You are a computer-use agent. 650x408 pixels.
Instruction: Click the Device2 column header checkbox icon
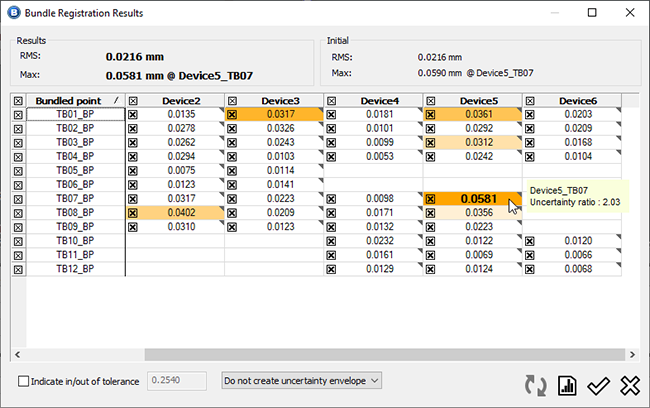point(133,101)
